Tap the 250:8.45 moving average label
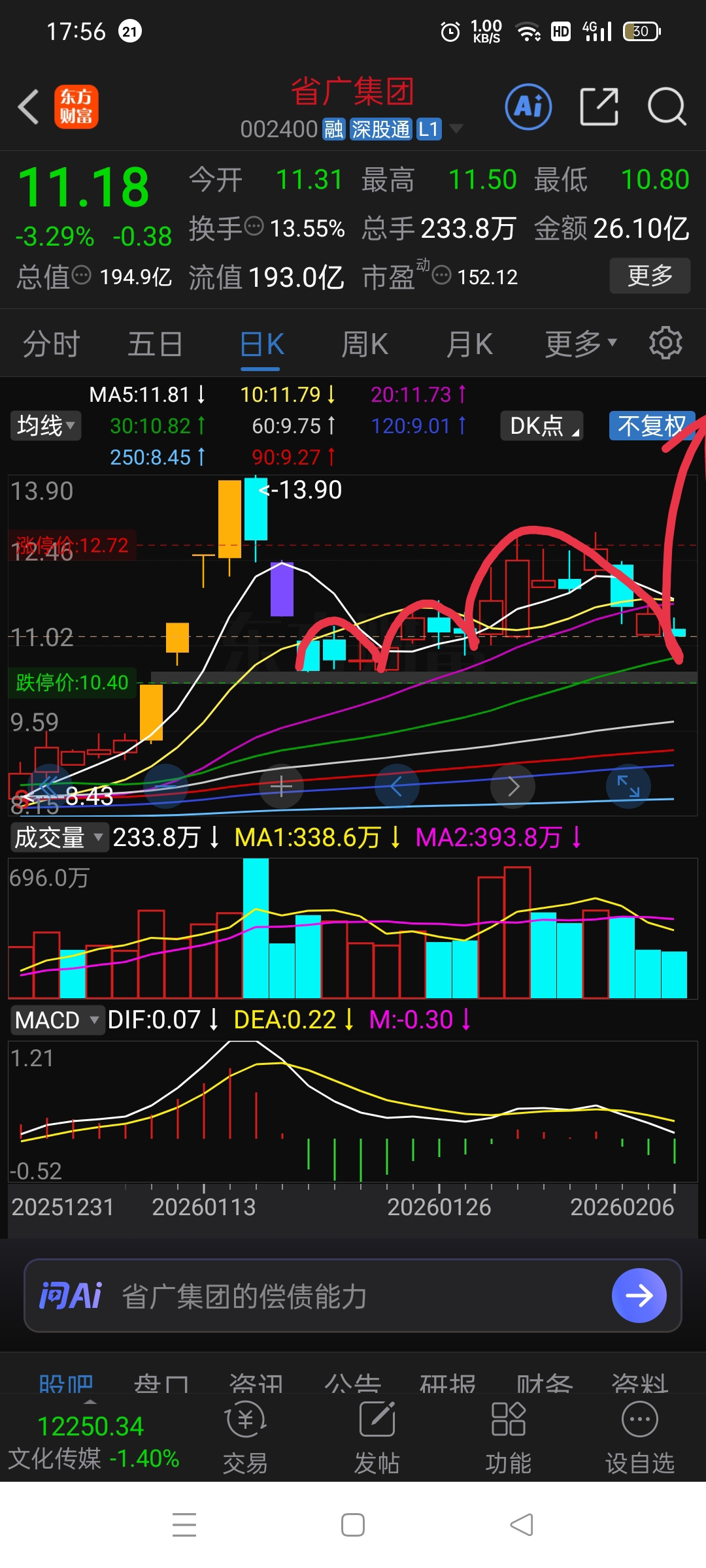706x1568 pixels. click(x=158, y=457)
